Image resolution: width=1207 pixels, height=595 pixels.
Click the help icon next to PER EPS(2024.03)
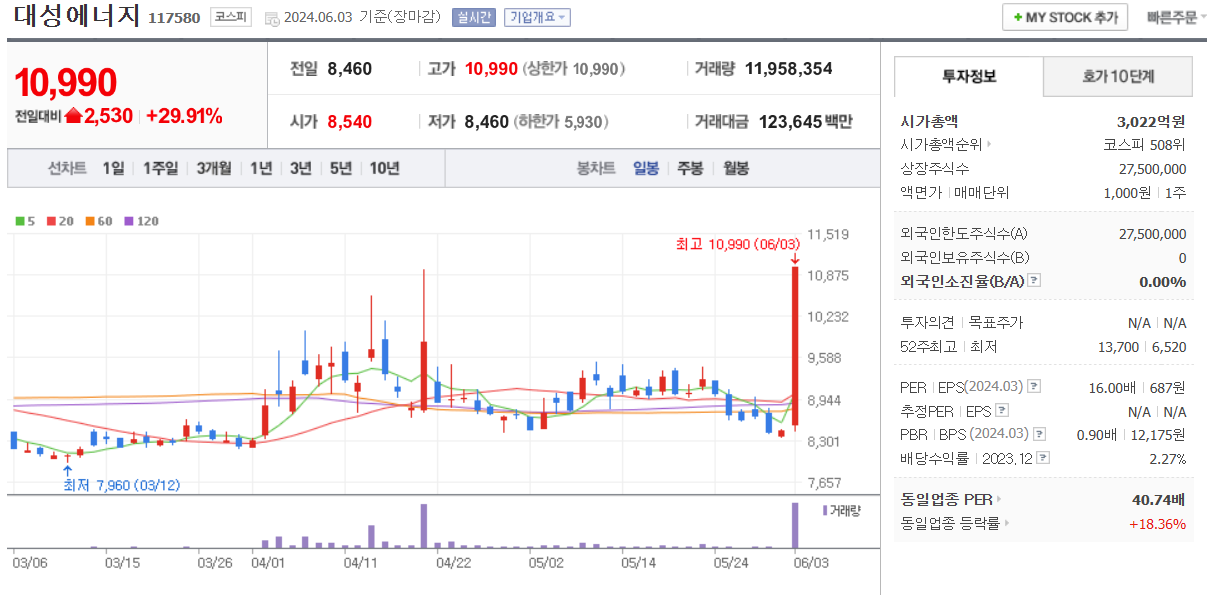click(x=1034, y=386)
